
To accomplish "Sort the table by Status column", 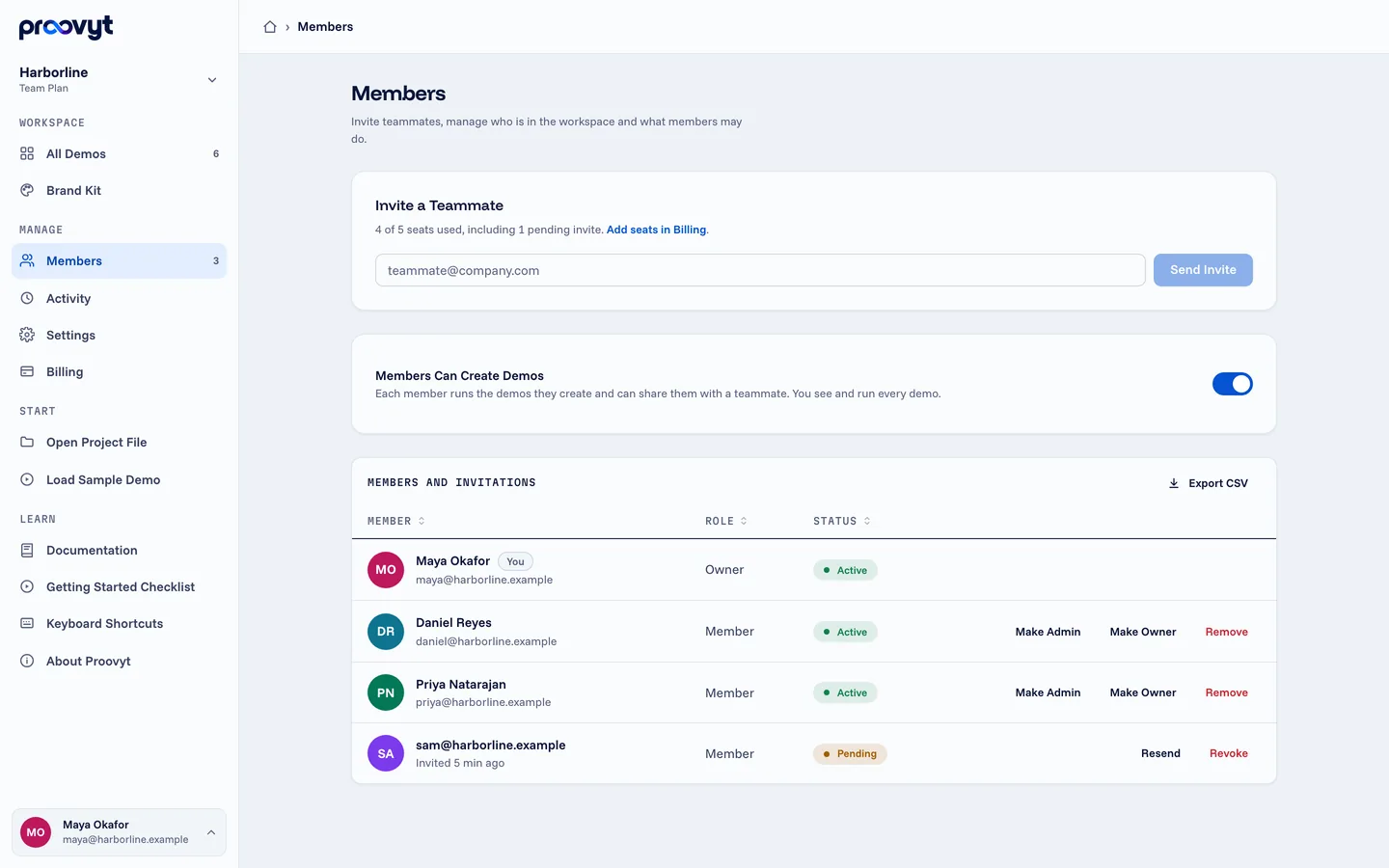I will pyautogui.click(x=842, y=521).
